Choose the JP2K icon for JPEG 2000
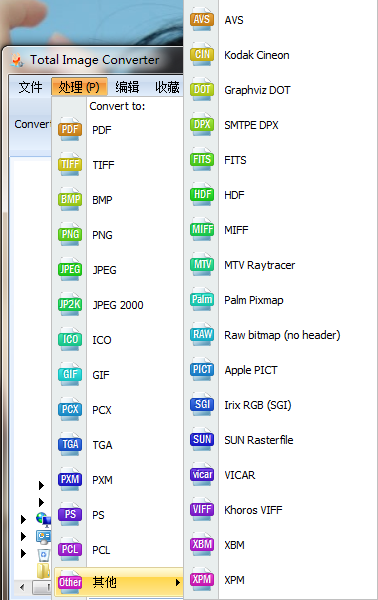Viewport: 378px width, 600px height. tap(70, 304)
